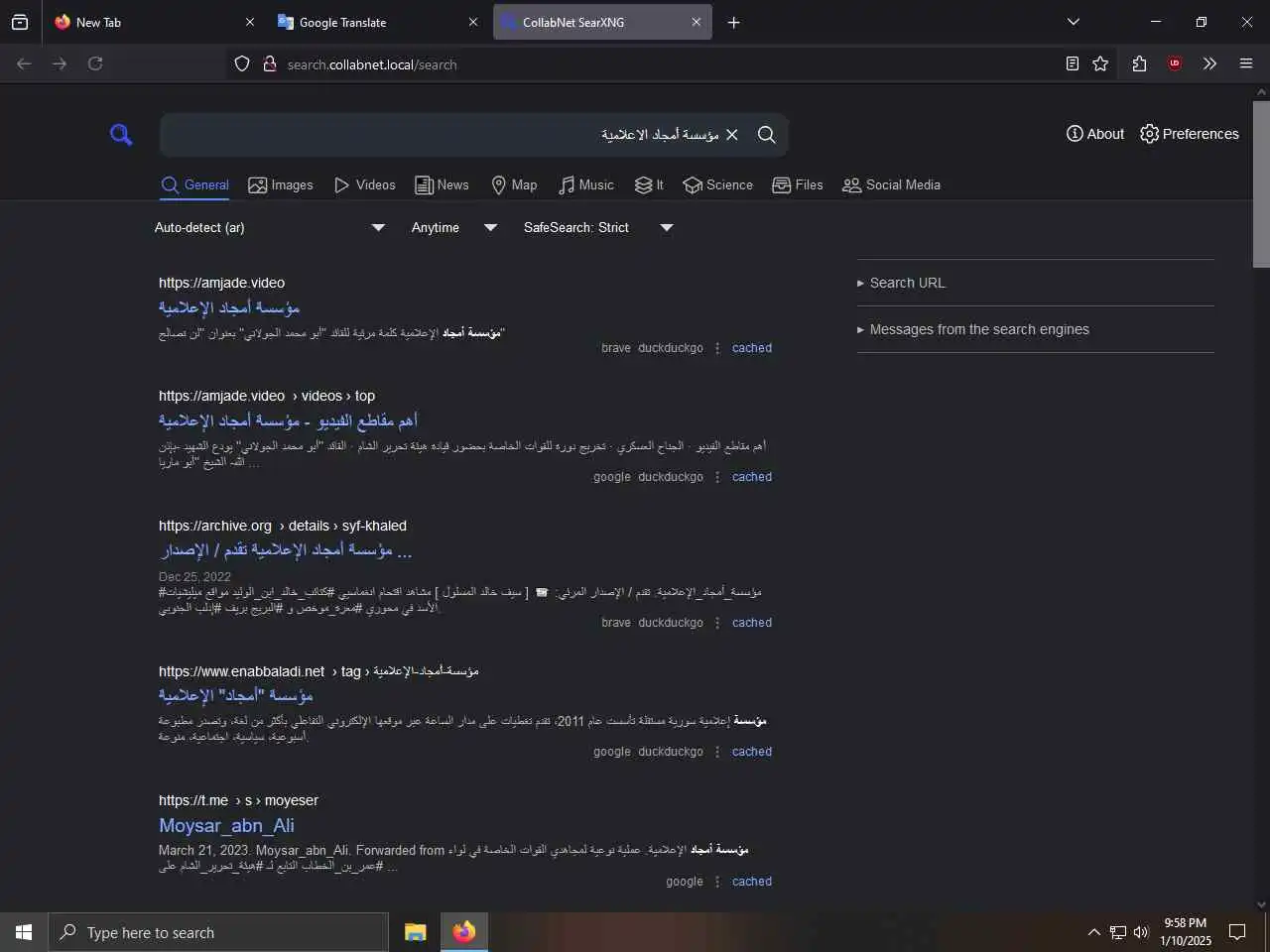Click the SearXNG magnifier logo
Viewport: 1270px width, 952px height.
121,134
